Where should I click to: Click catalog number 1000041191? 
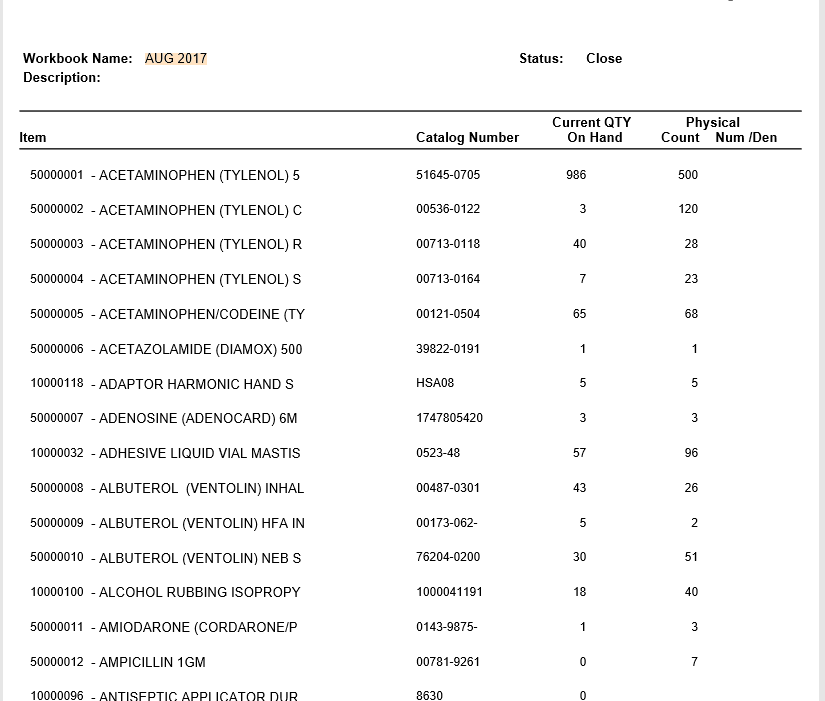(x=449, y=592)
